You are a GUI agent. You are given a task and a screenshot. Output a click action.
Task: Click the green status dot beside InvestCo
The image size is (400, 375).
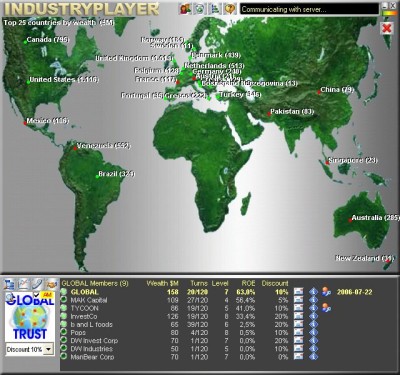pyautogui.click(x=64, y=316)
